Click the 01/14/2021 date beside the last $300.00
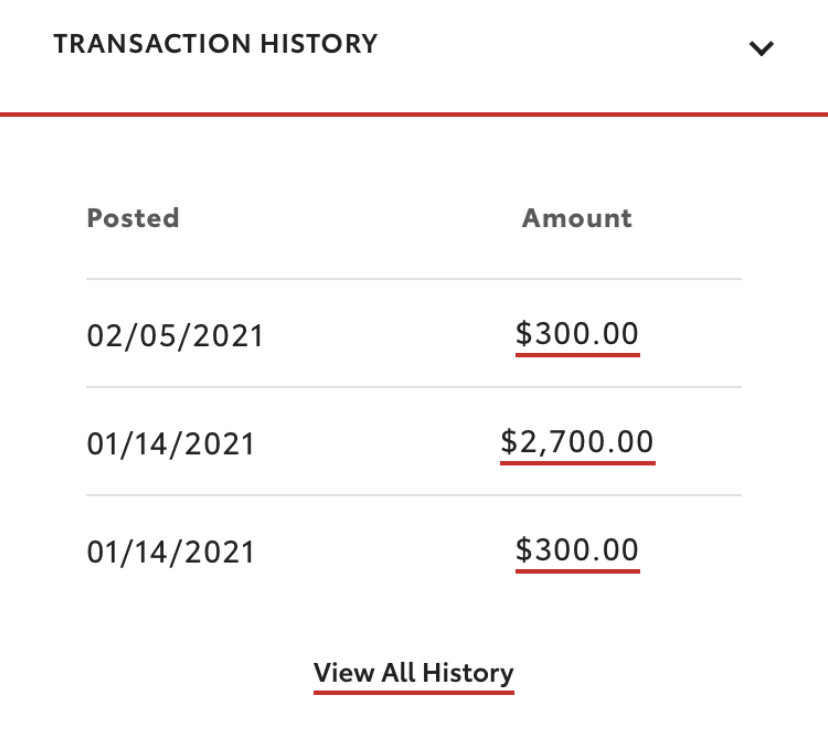 [171, 552]
